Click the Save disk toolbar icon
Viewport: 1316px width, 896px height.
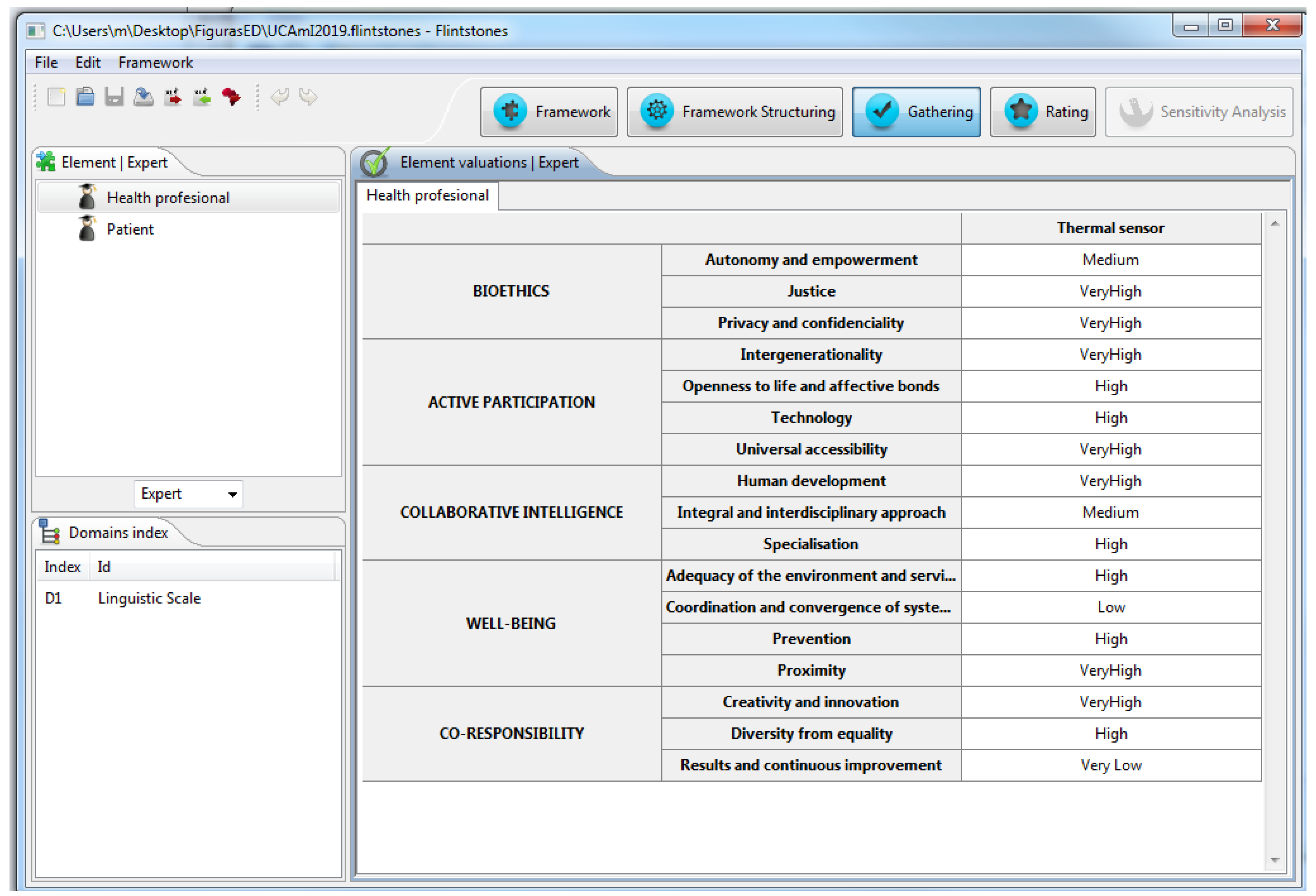tap(114, 97)
